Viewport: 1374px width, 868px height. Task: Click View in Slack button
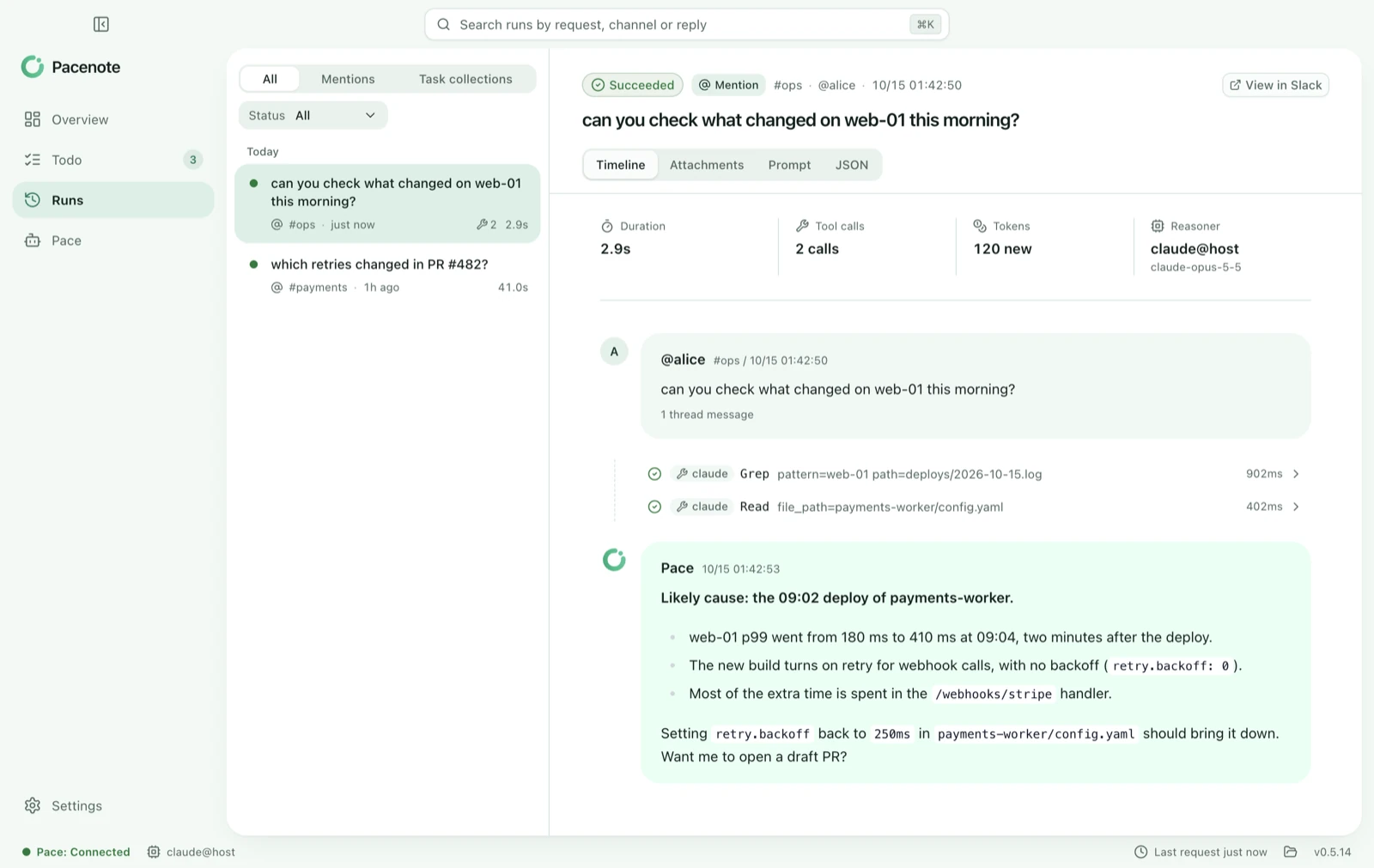pos(1275,85)
